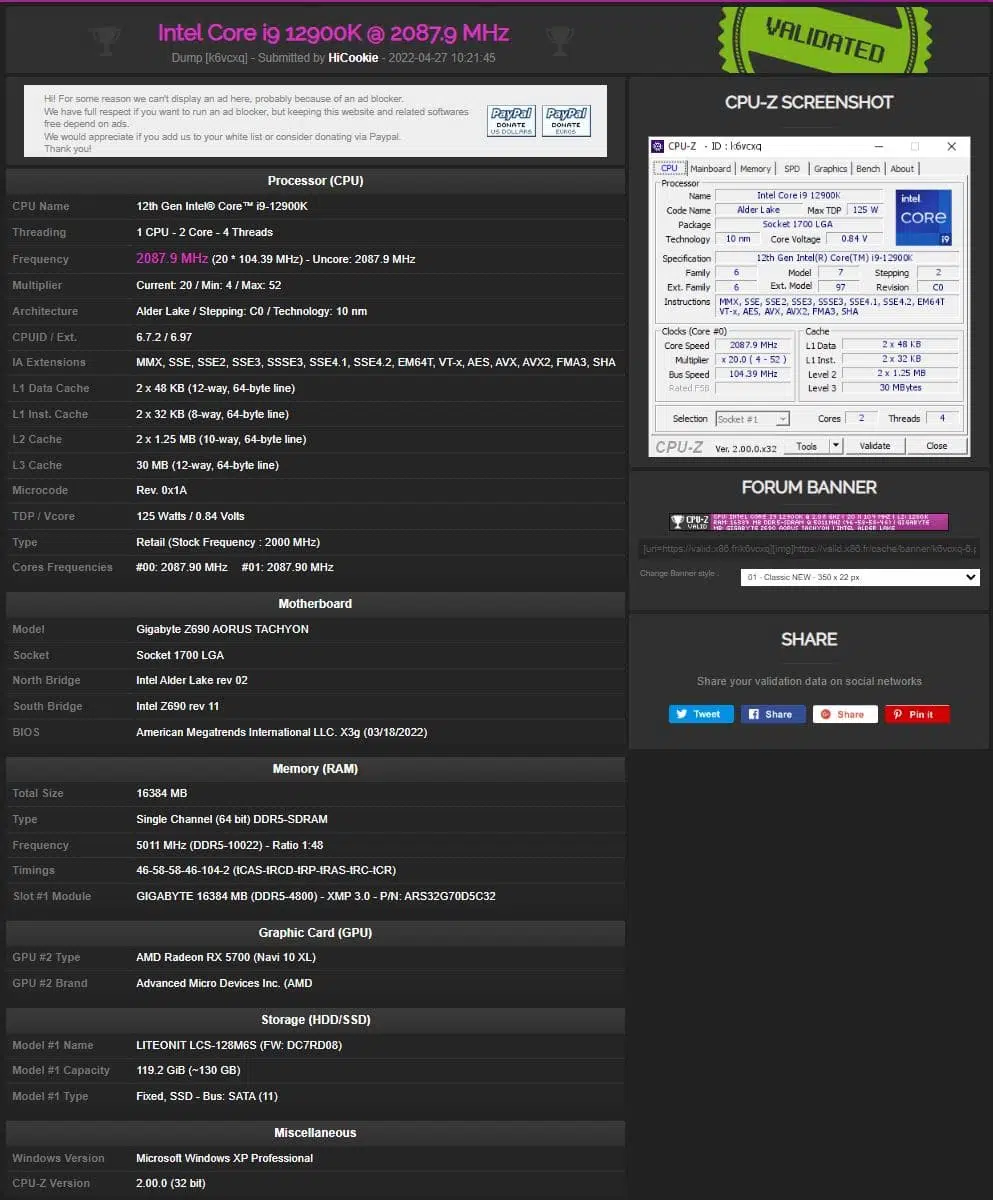The image size is (993, 1200).
Task: Share the validation on Facebook
Action: pos(773,714)
